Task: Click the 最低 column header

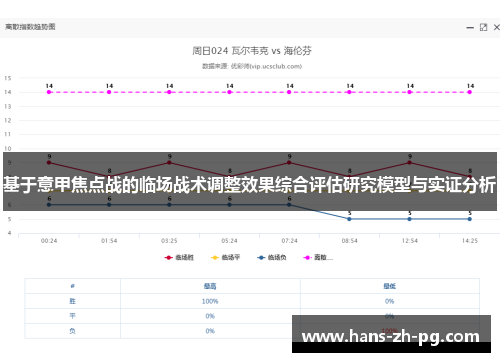Action: 389,286
